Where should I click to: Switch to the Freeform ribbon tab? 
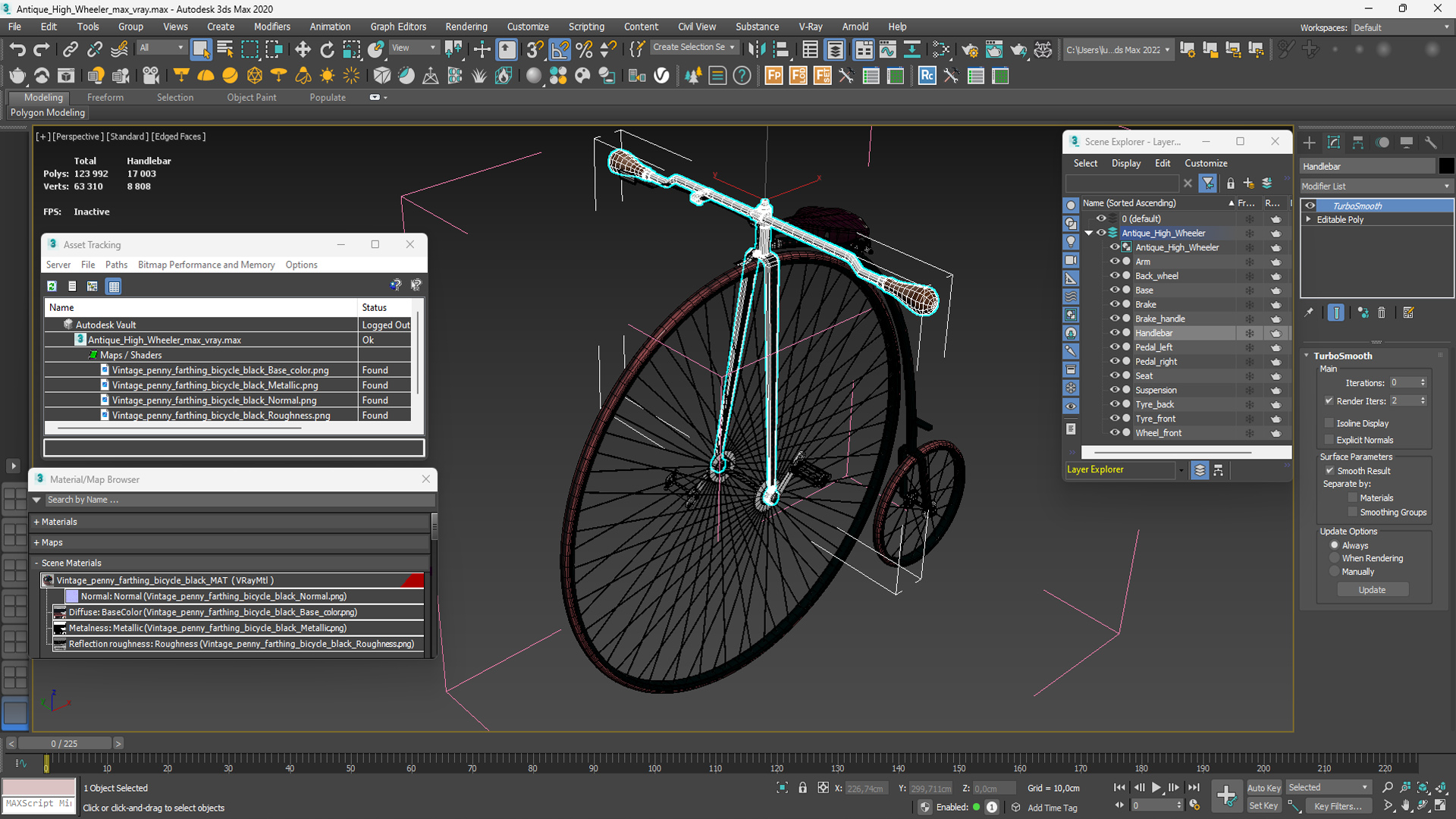tap(105, 97)
